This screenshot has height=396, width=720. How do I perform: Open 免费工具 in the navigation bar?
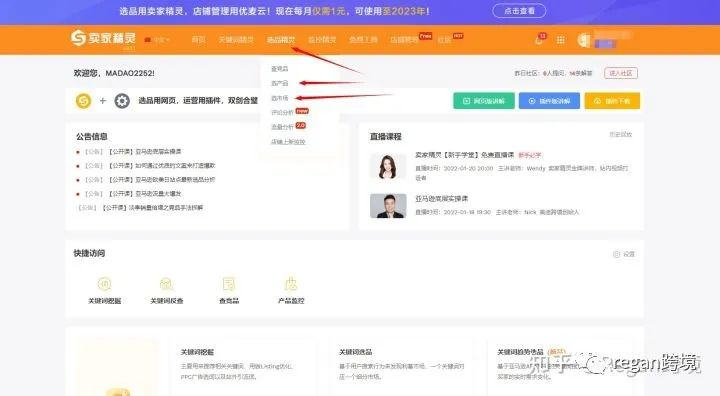[x=363, y=40]
